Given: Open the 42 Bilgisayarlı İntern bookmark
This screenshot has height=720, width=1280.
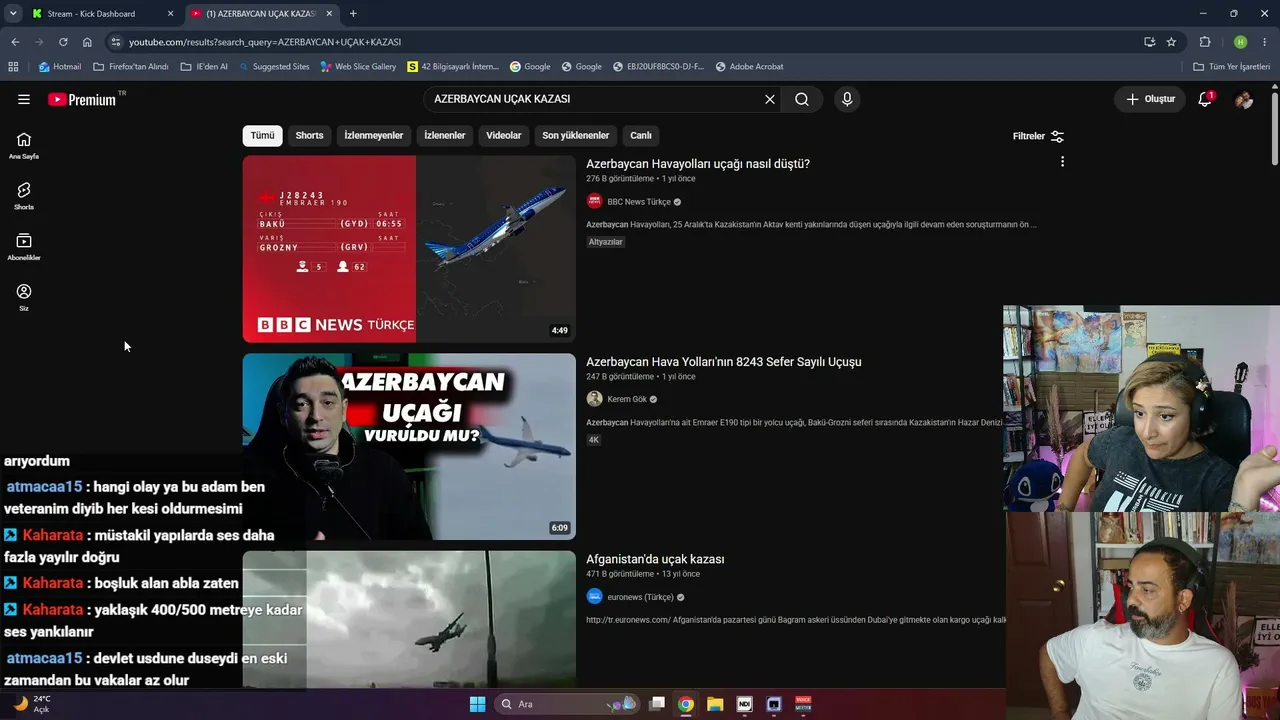Looking at the screenshot, I should coord(453,67).
